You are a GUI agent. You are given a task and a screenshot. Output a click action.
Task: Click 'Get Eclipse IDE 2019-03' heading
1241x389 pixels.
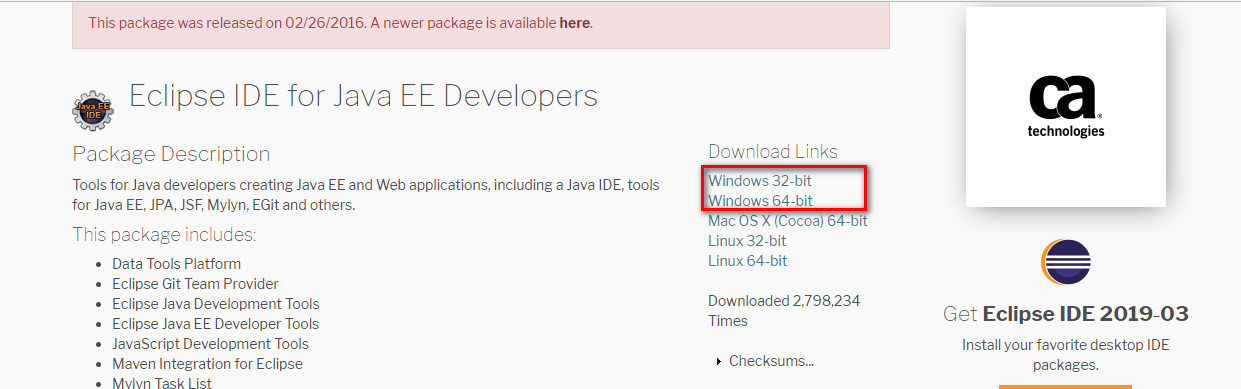pos(1066,314)
